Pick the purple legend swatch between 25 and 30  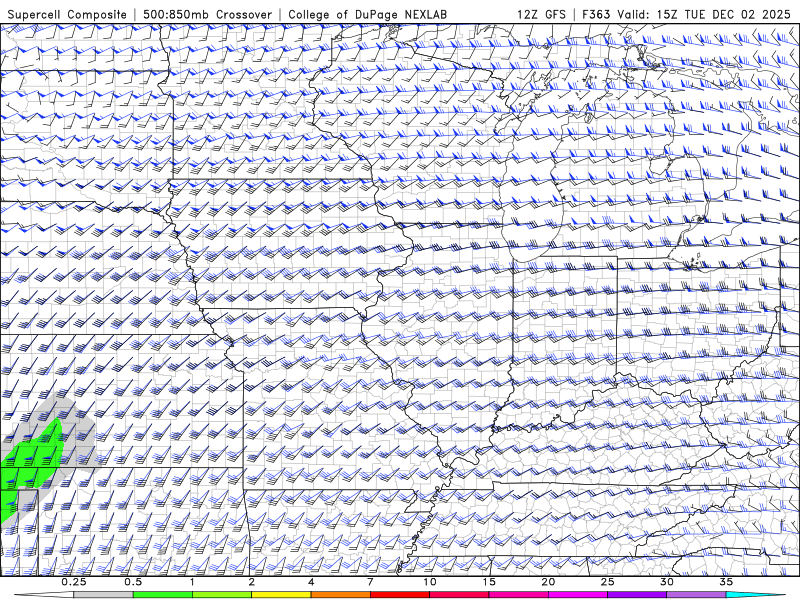637,595
